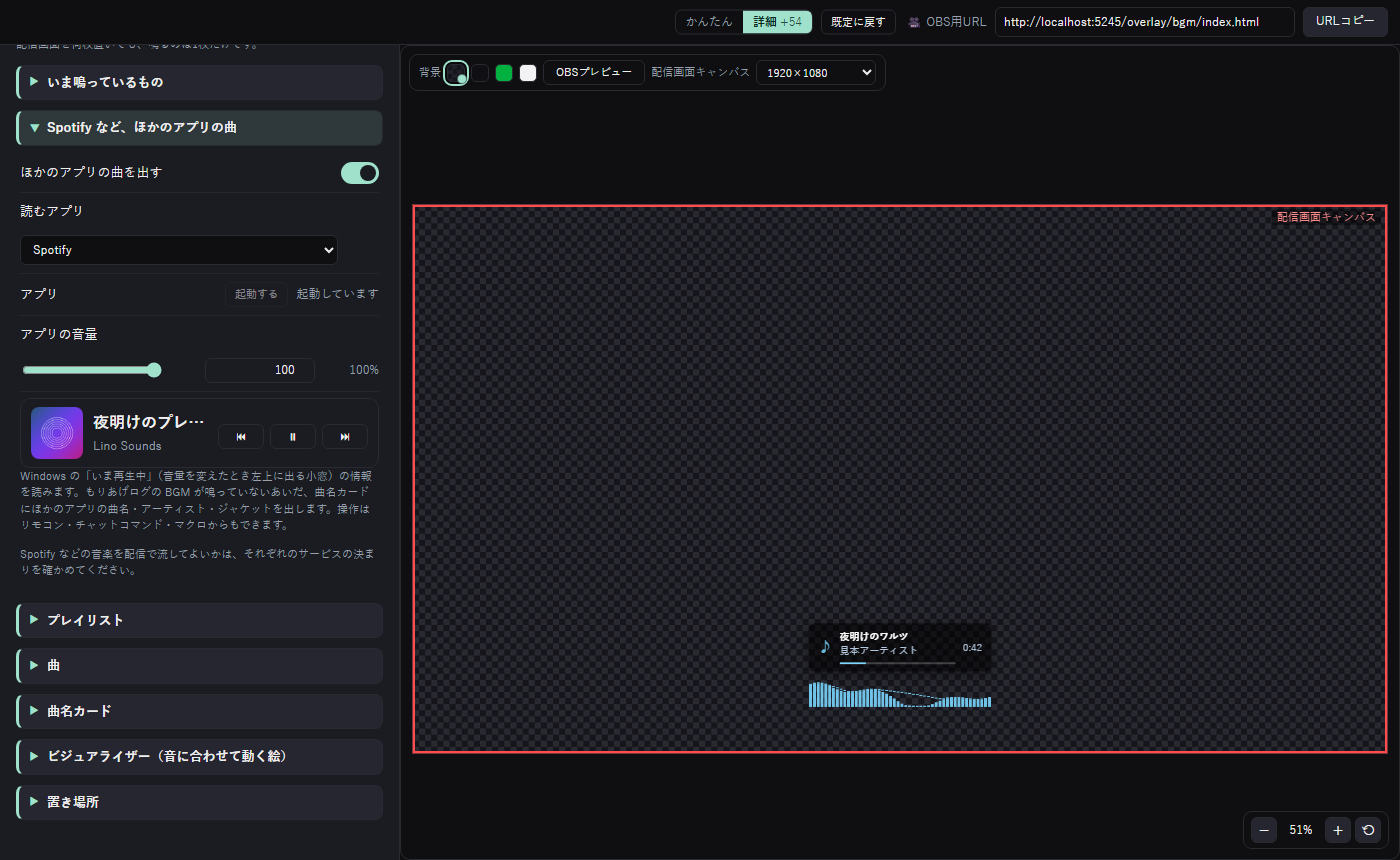Switch to かんたん mode
1400x860 pixels.
709,22
